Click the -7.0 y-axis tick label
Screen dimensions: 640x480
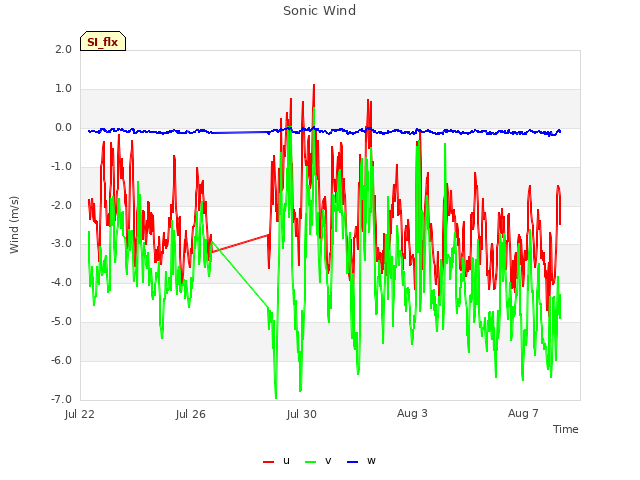point(61,399)
